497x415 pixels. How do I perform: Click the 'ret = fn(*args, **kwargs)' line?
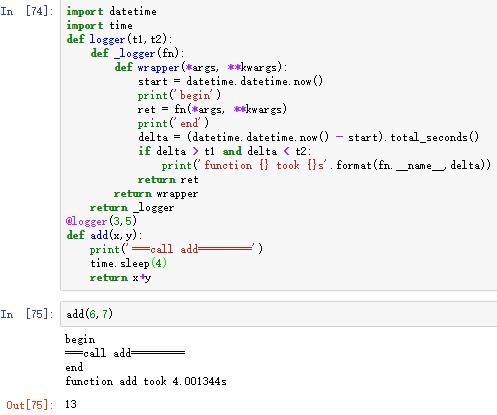coord(212,110)
